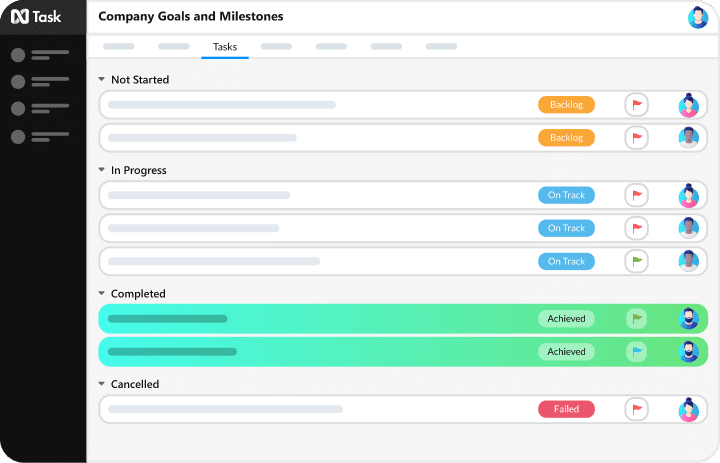Click the Backlog status on first task
Image resolution: width=720 pixels, height=463 pixels.
[566, 105]
